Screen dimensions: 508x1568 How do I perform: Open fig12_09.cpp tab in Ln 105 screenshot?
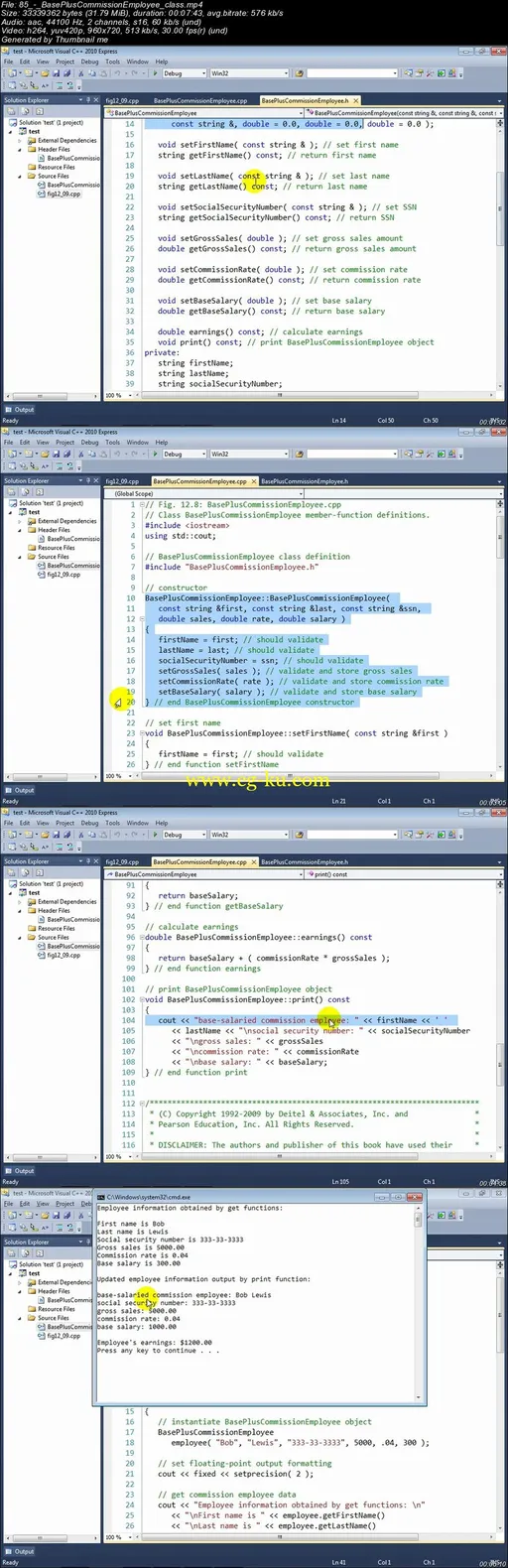point(122,861)
